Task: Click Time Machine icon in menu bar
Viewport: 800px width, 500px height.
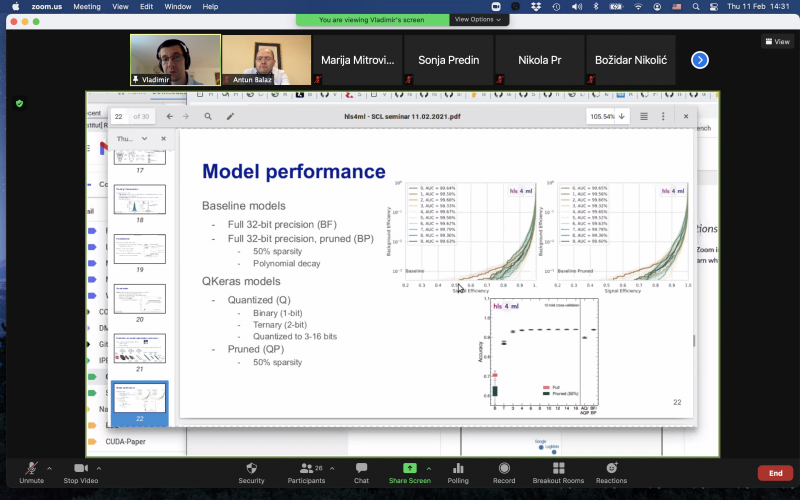Action: pyautogui.click(x=556, y=7)
